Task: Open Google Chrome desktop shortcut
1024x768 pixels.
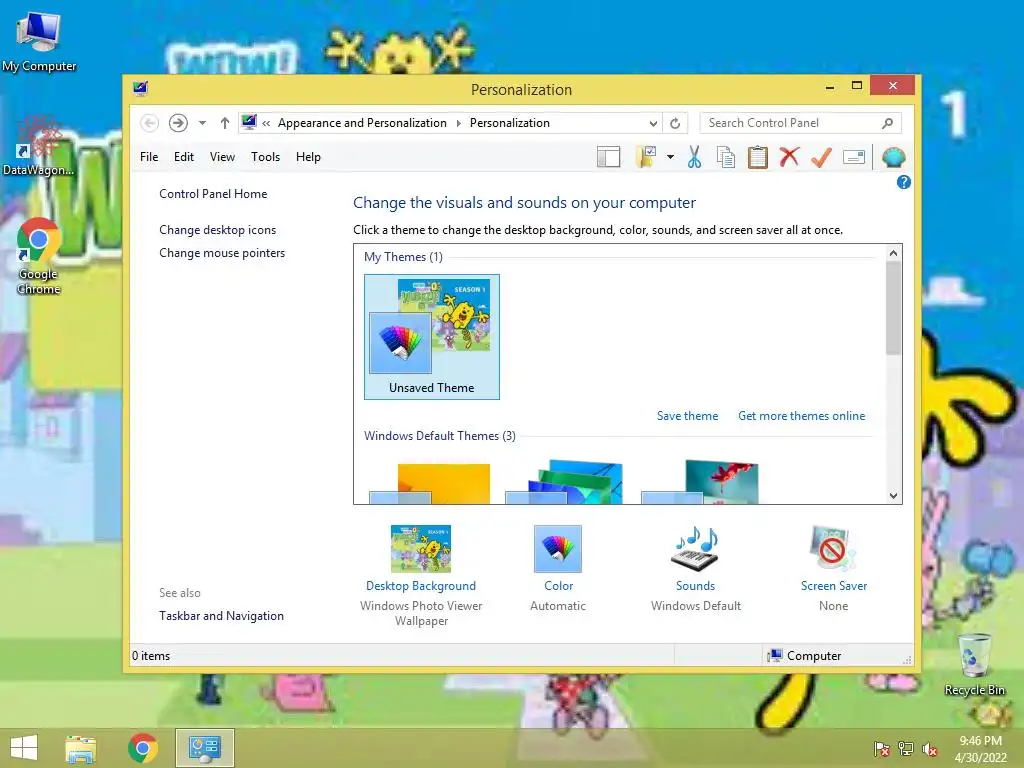Action: click(39, 257)
